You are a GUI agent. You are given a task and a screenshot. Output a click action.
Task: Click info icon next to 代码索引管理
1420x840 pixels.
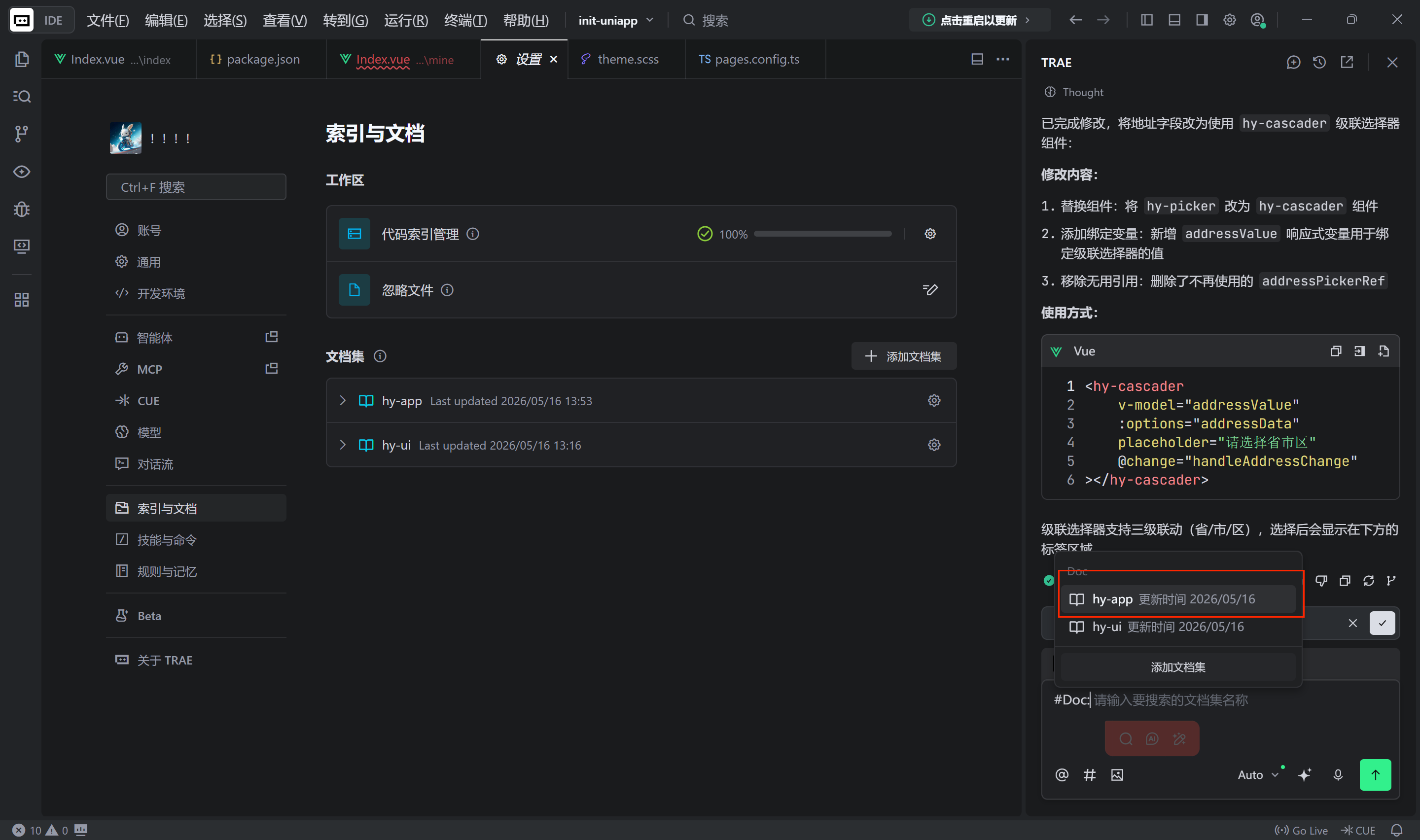472,234
